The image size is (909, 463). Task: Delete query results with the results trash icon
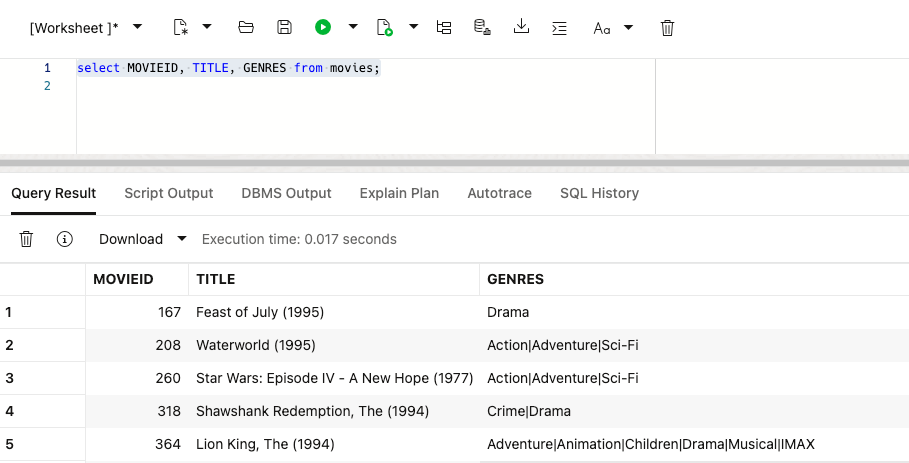(27, 239)
